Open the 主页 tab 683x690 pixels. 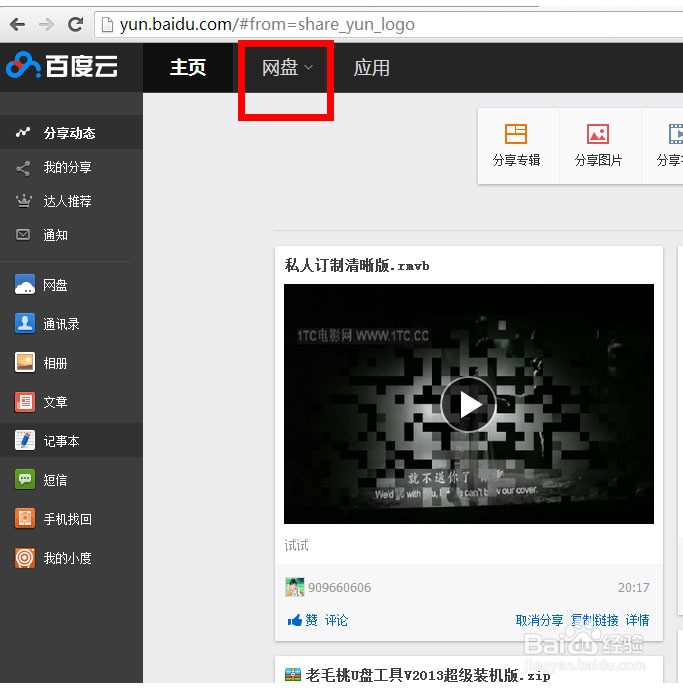[x=188, y=67]
